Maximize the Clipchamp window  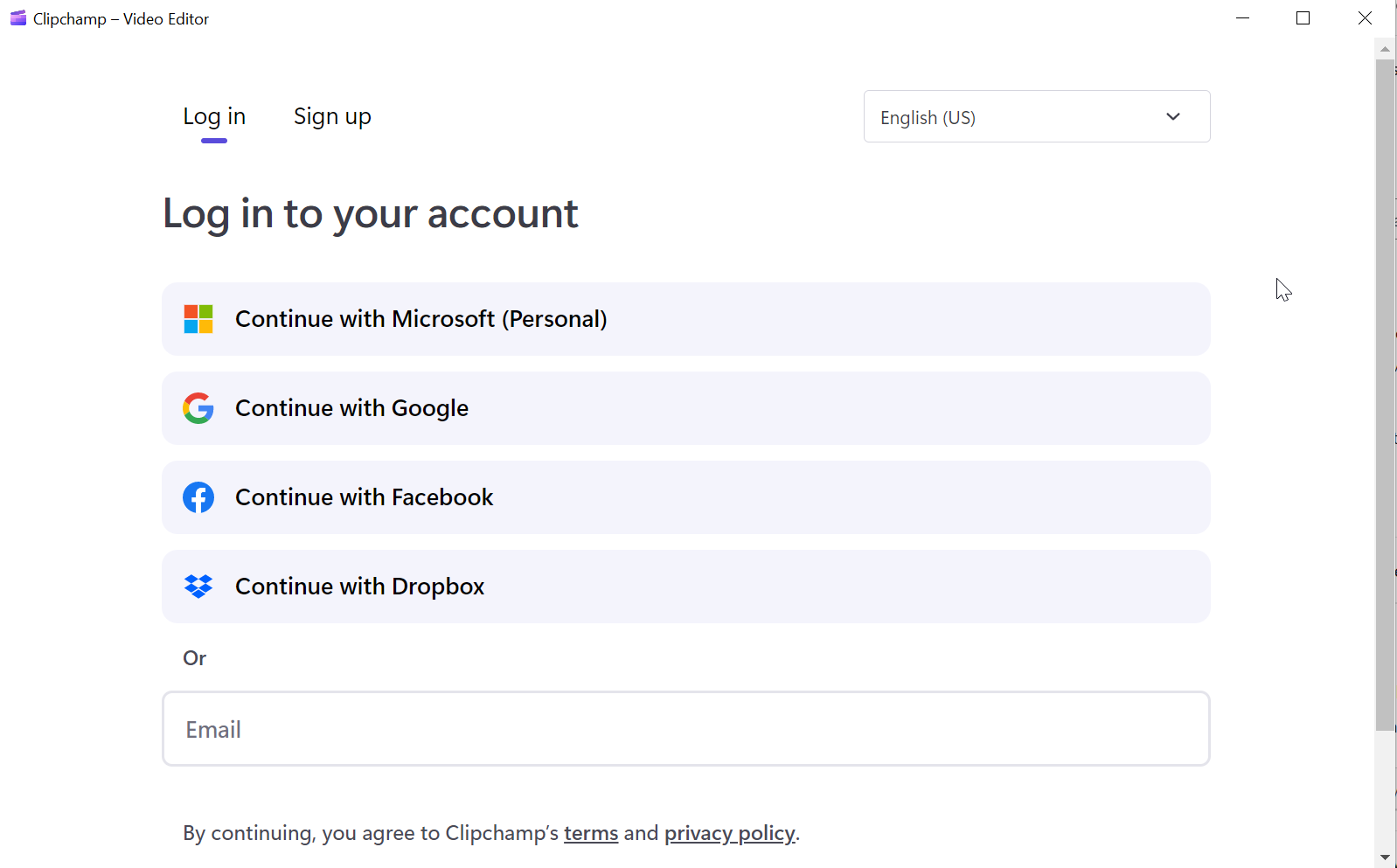(x=1303, y=18)
